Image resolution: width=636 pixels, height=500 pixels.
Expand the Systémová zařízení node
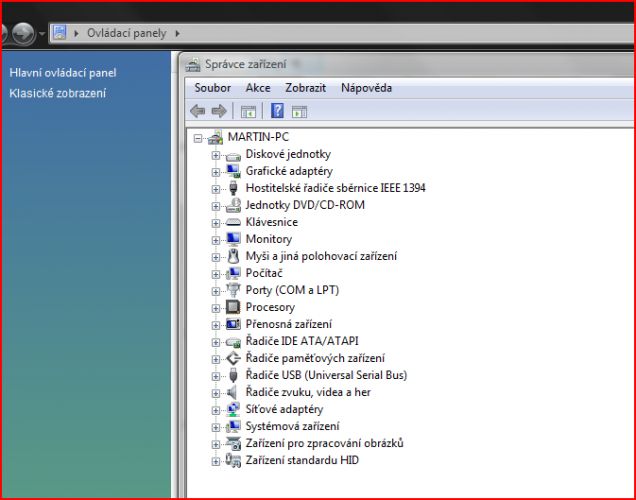(216, 427)
